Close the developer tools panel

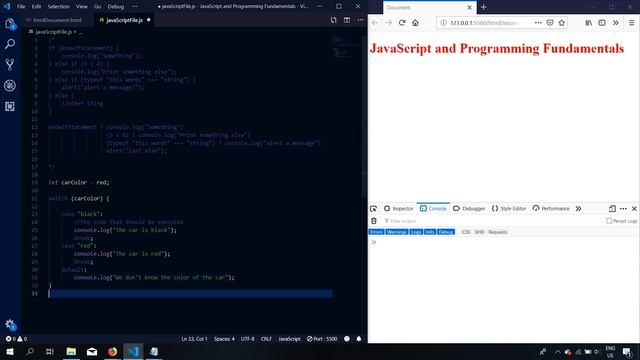pos(634,209)
